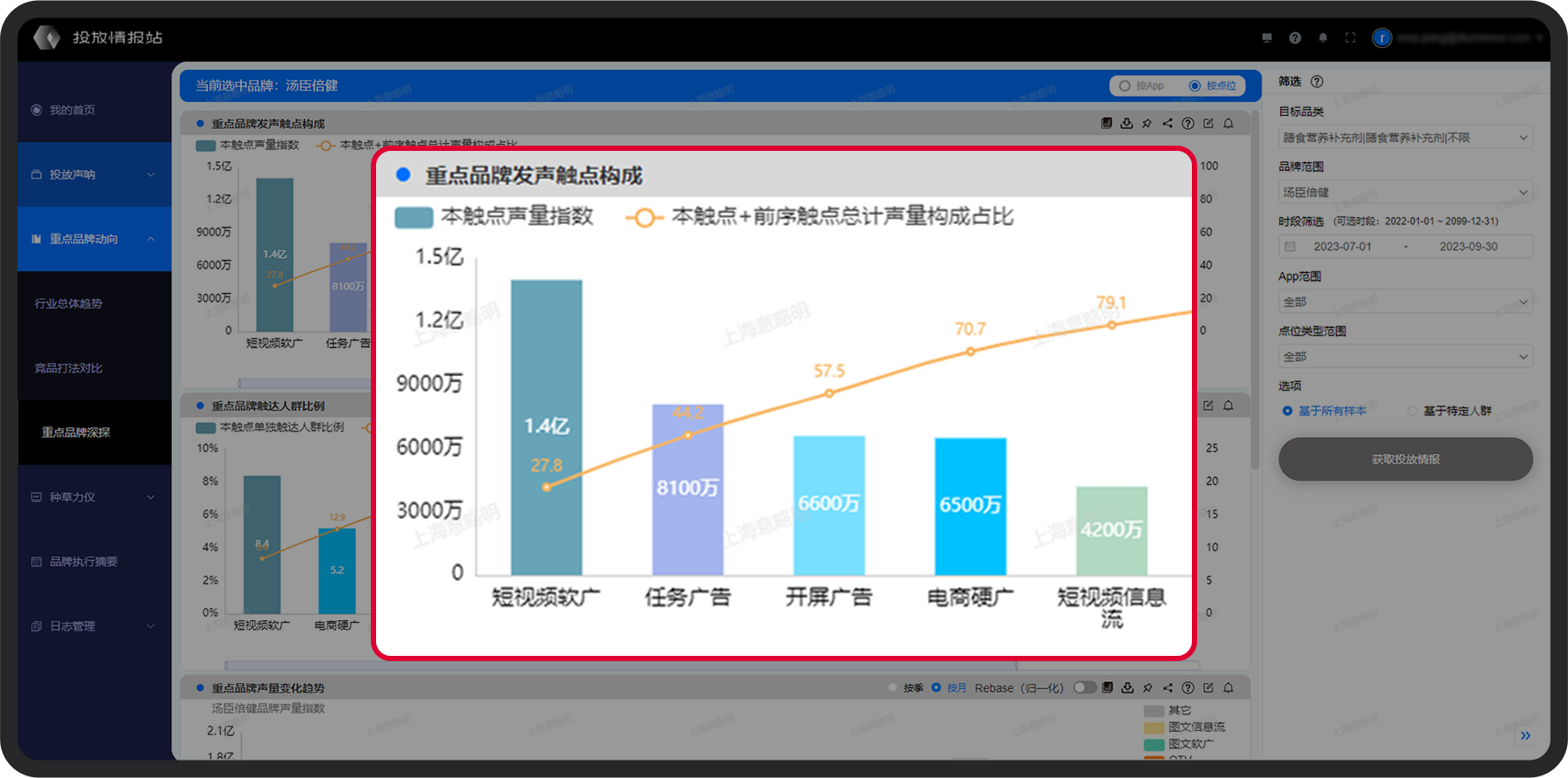
Task: Download the 发声触点构成 chart
Action: (1126, 123)
